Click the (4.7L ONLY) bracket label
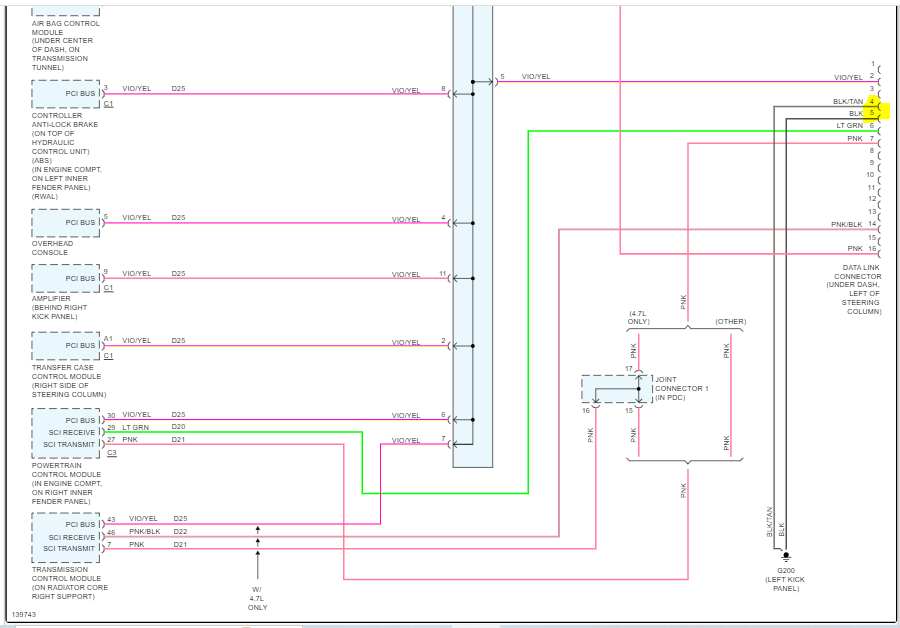 coord(638,317)
